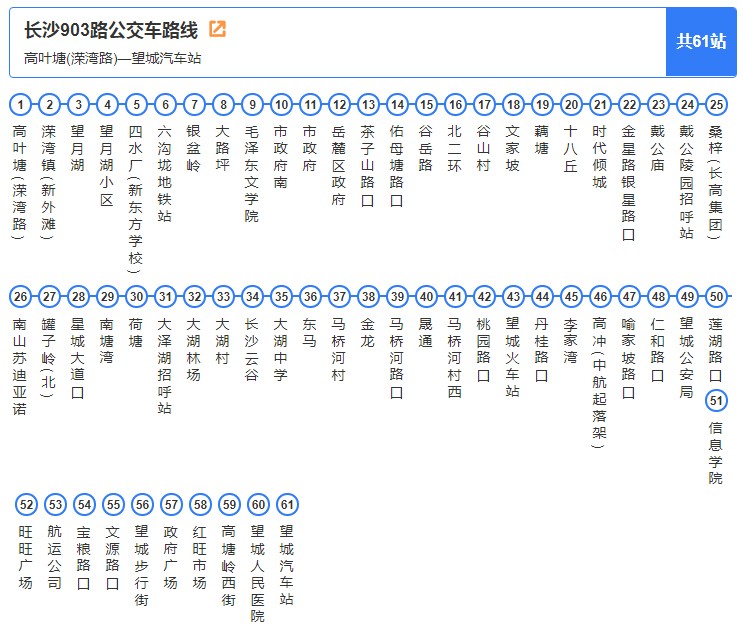Click the 旺旺广场 station name
The height and width of the screenshot is (639, 743).
pyautogui.click(x=27, y=557)
